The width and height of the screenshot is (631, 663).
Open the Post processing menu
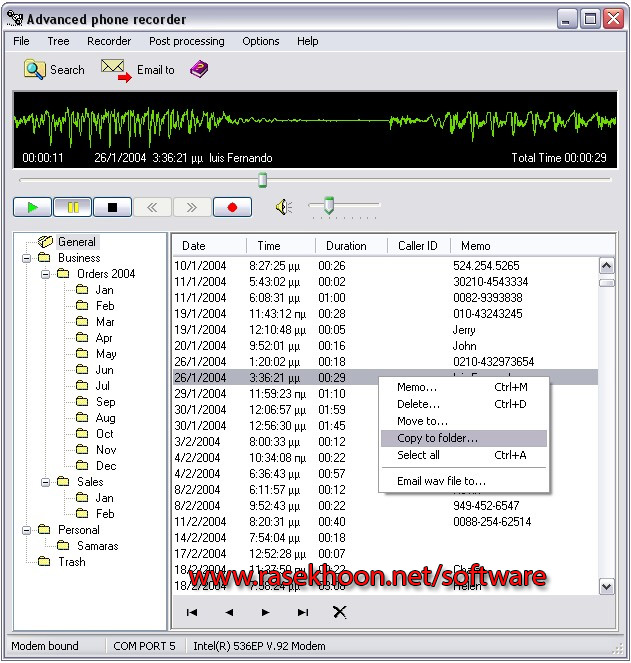coord(187,41)
